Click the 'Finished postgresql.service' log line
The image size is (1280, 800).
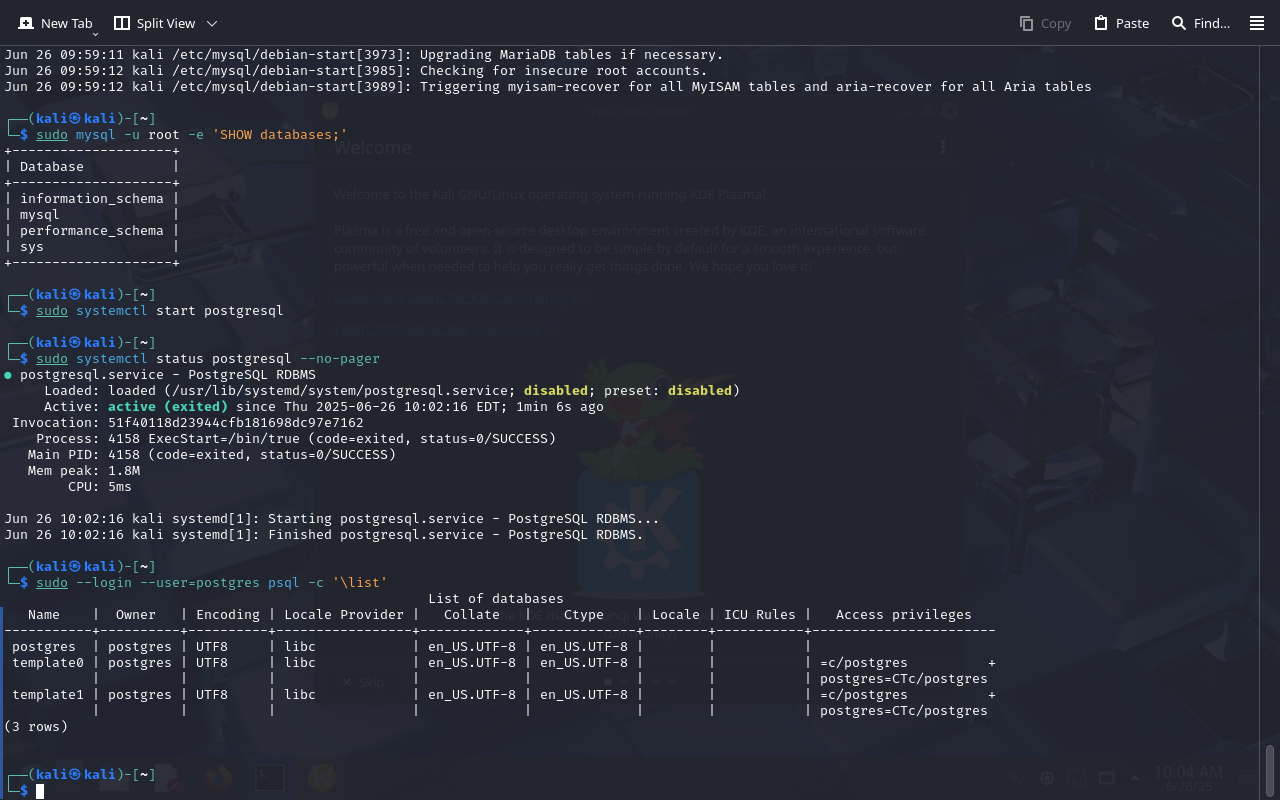point(324,535)
